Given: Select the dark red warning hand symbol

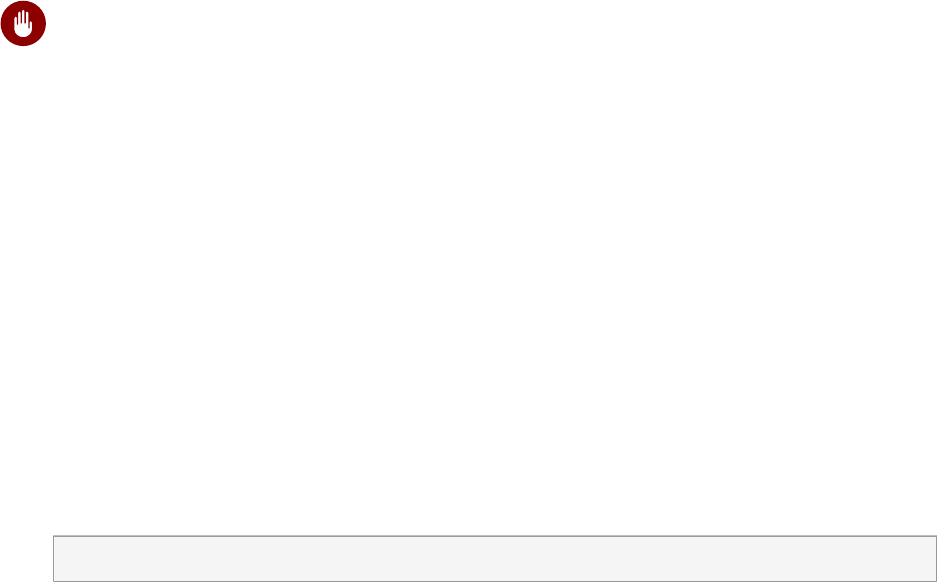Looking at the screenshot, I should (23, 23).
